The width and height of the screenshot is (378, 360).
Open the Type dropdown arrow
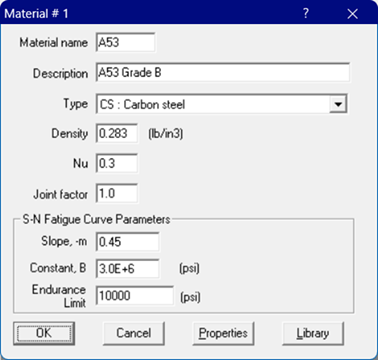pyautogui.click(x=338, y=104)
